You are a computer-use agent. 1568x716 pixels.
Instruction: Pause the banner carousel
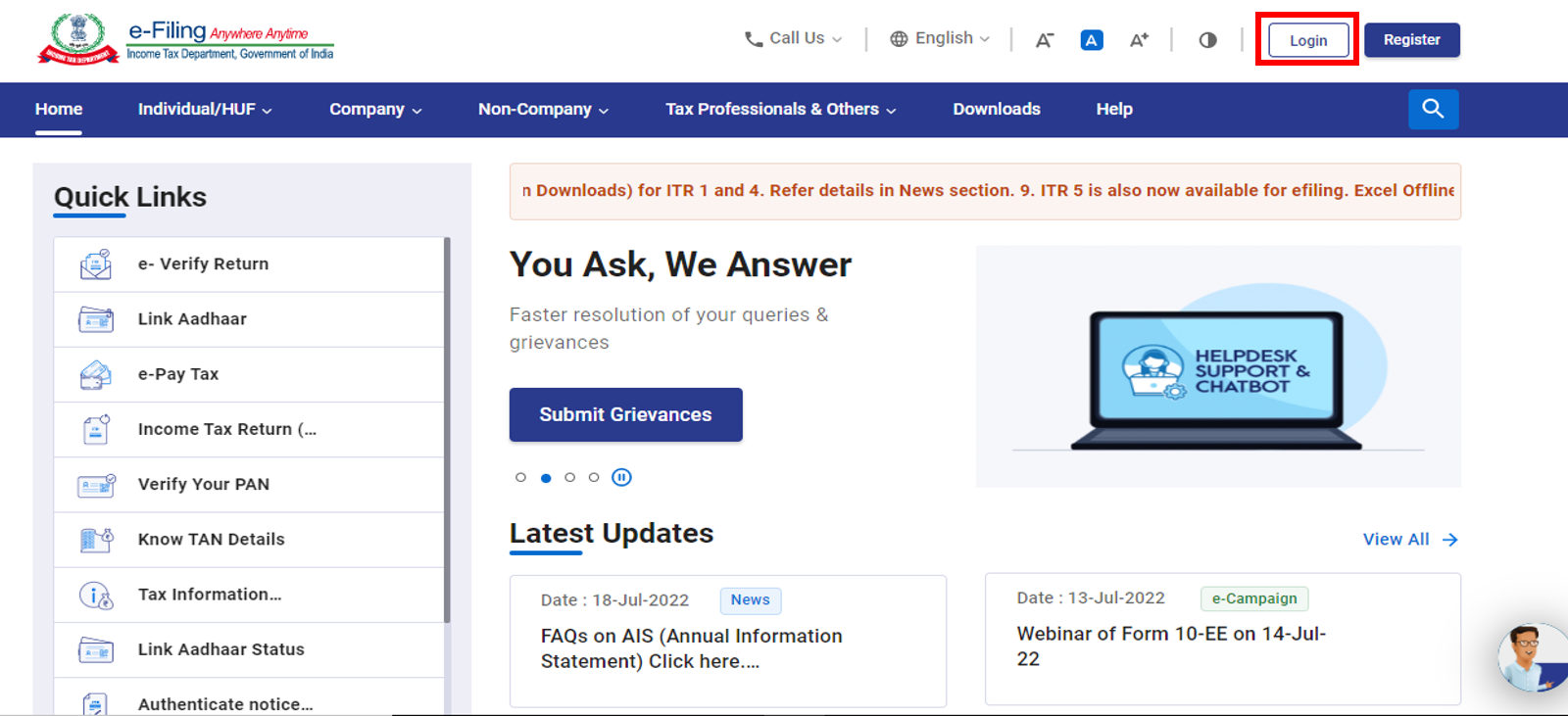621,477
